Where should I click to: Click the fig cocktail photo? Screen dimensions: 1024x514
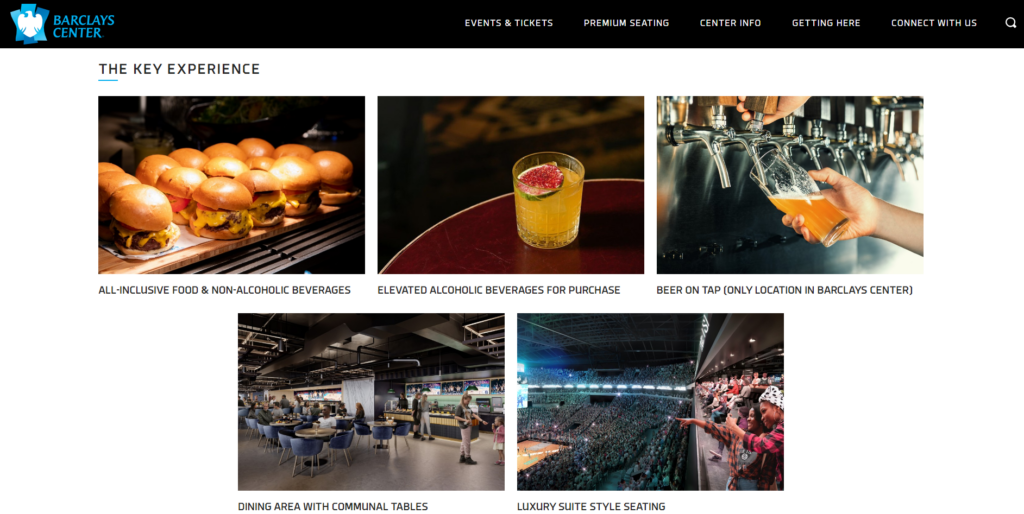[x=511, y=185]
